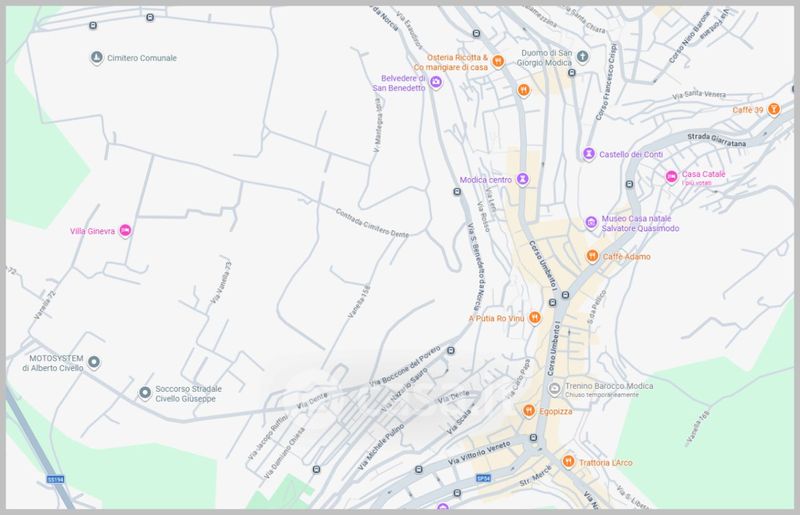Click the Cimitero Comunale map marker
The height and width of the screenshot is (515, 800).
click(97, 58)
